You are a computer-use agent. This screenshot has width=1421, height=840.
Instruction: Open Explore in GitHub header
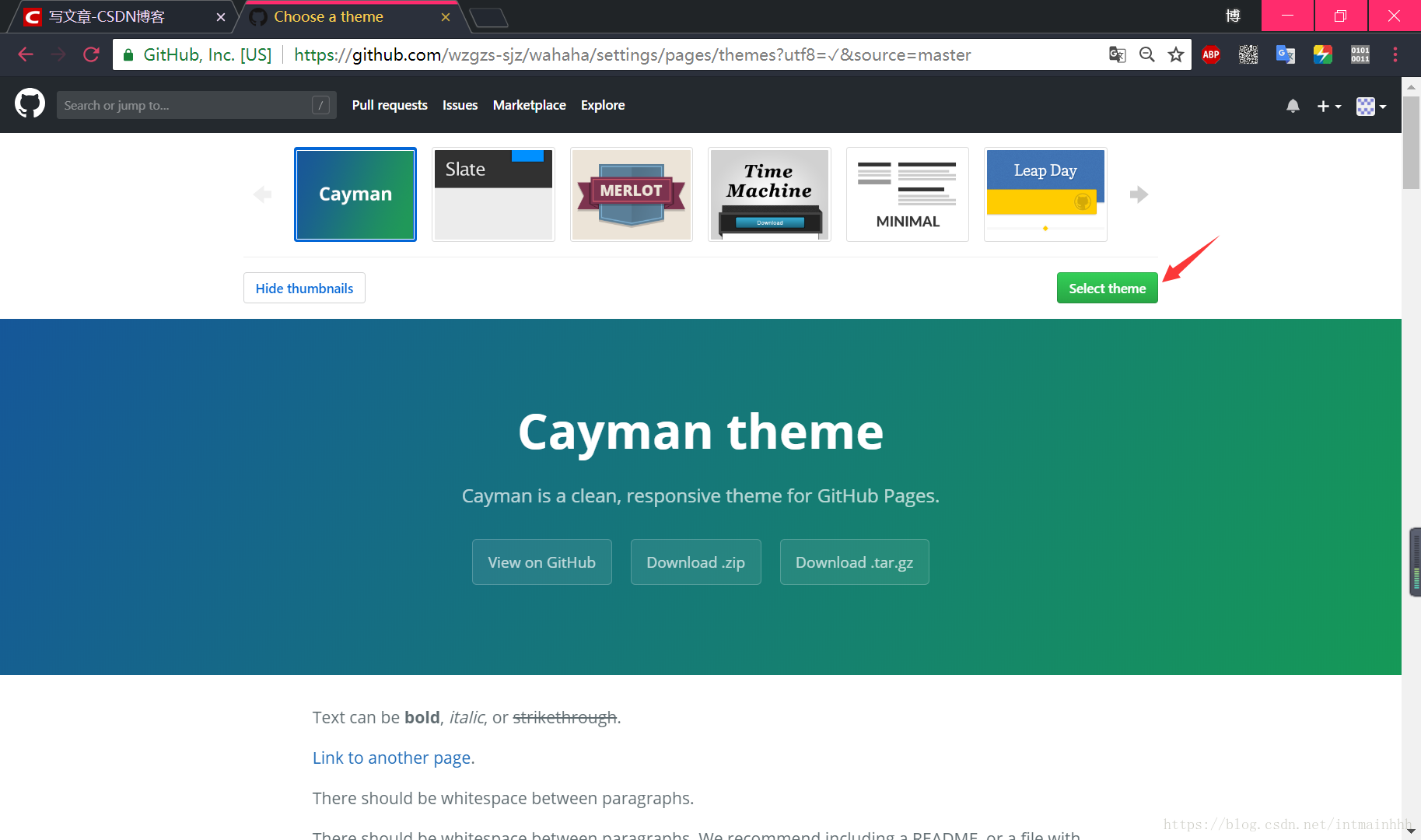click(x=603, y=105)
